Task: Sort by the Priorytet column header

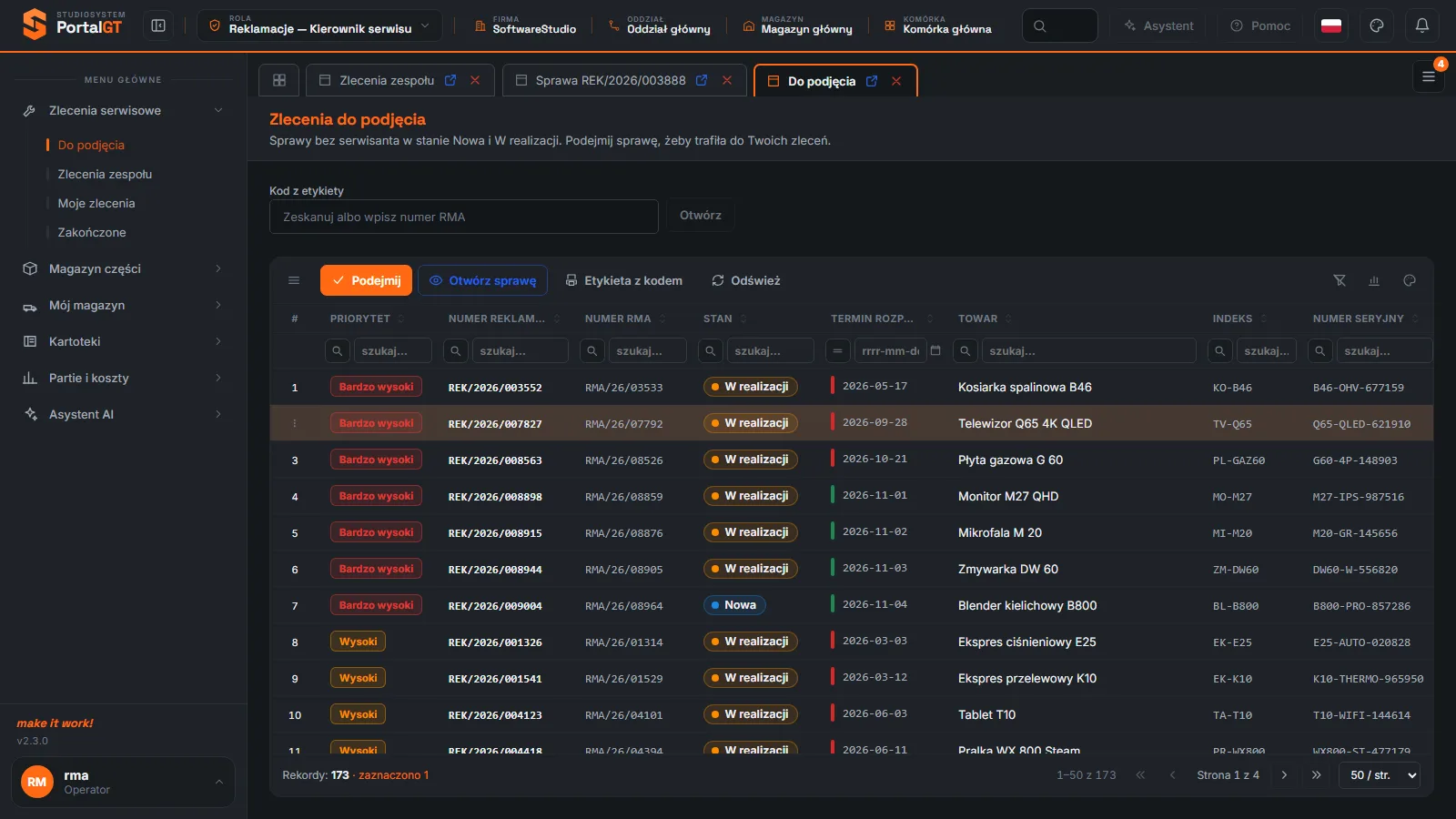Action: [x=360, y=318]
